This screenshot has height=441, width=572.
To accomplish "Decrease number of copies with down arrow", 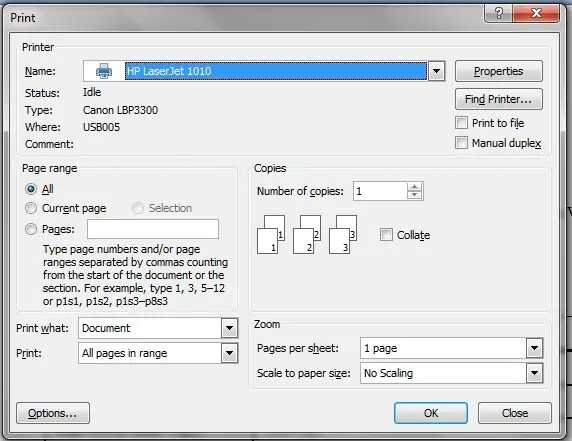I will pos(414,195).
